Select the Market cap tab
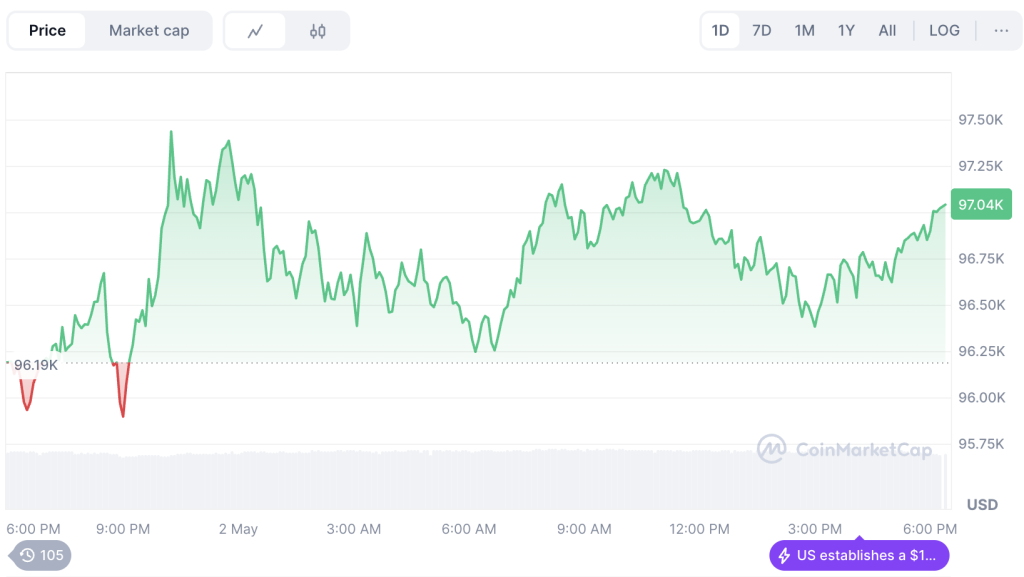Screen dimensions: 1024x577 click(149, 31)
